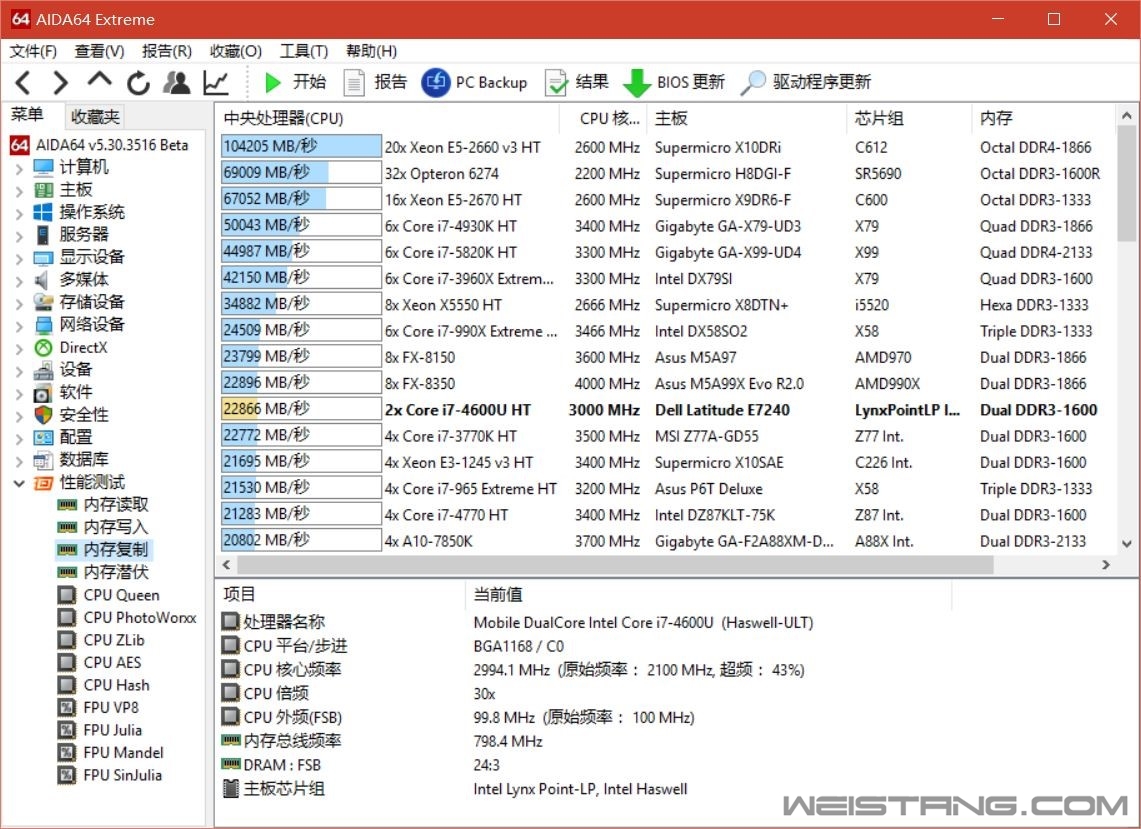
Task: Open the 内存读取 benchmark
Action: [103, 504]
